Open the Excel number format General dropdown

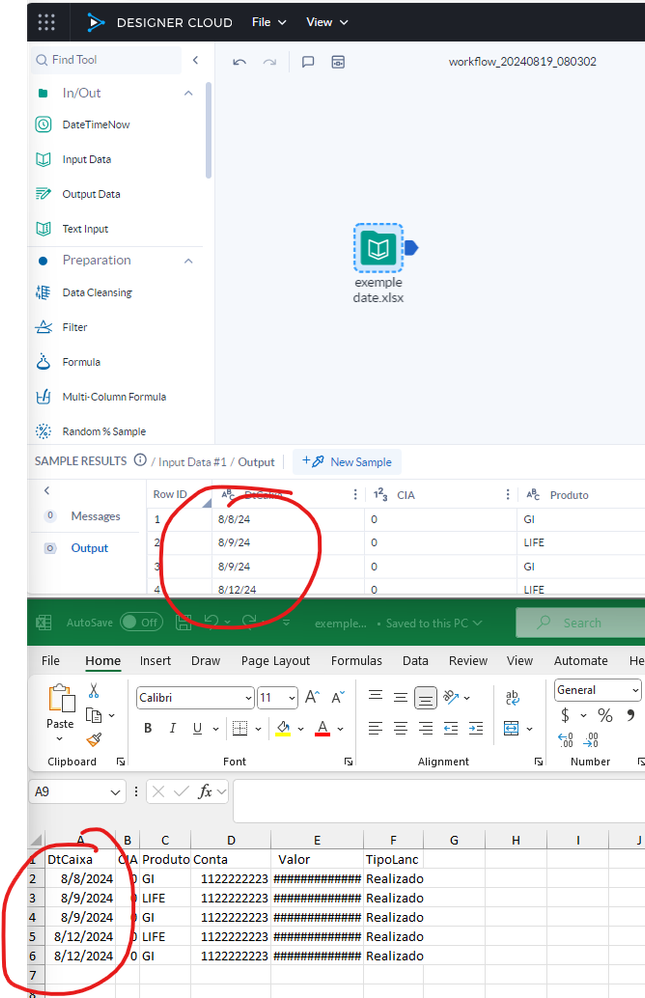click(x=635, y=690)
